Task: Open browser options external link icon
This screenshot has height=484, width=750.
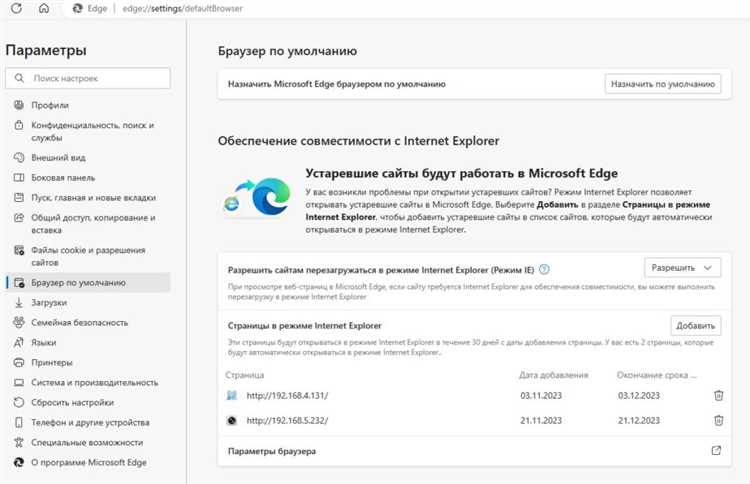Action: 716,451
